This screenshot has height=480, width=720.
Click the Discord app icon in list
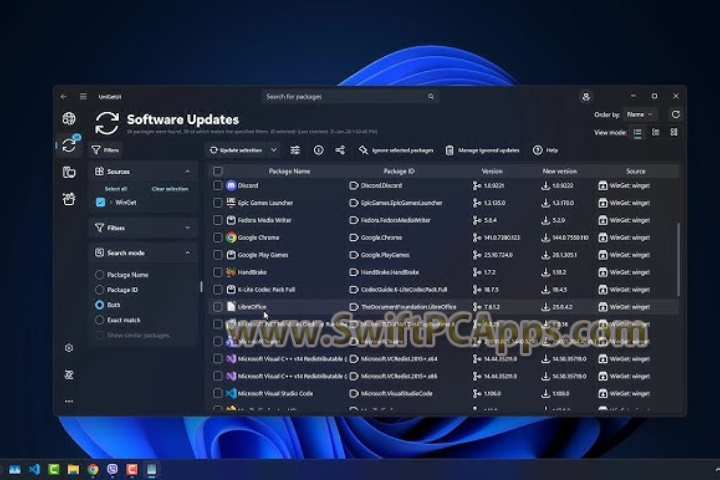tap(231, 185)
